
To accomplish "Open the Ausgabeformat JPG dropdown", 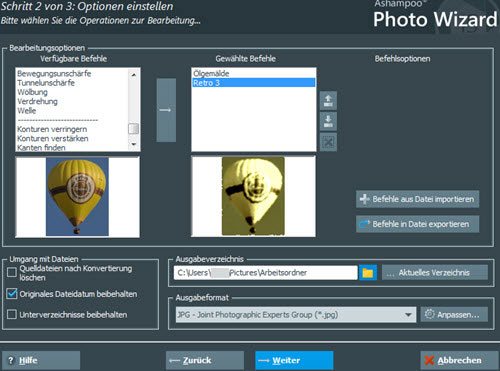I will (x=296, y=315).
